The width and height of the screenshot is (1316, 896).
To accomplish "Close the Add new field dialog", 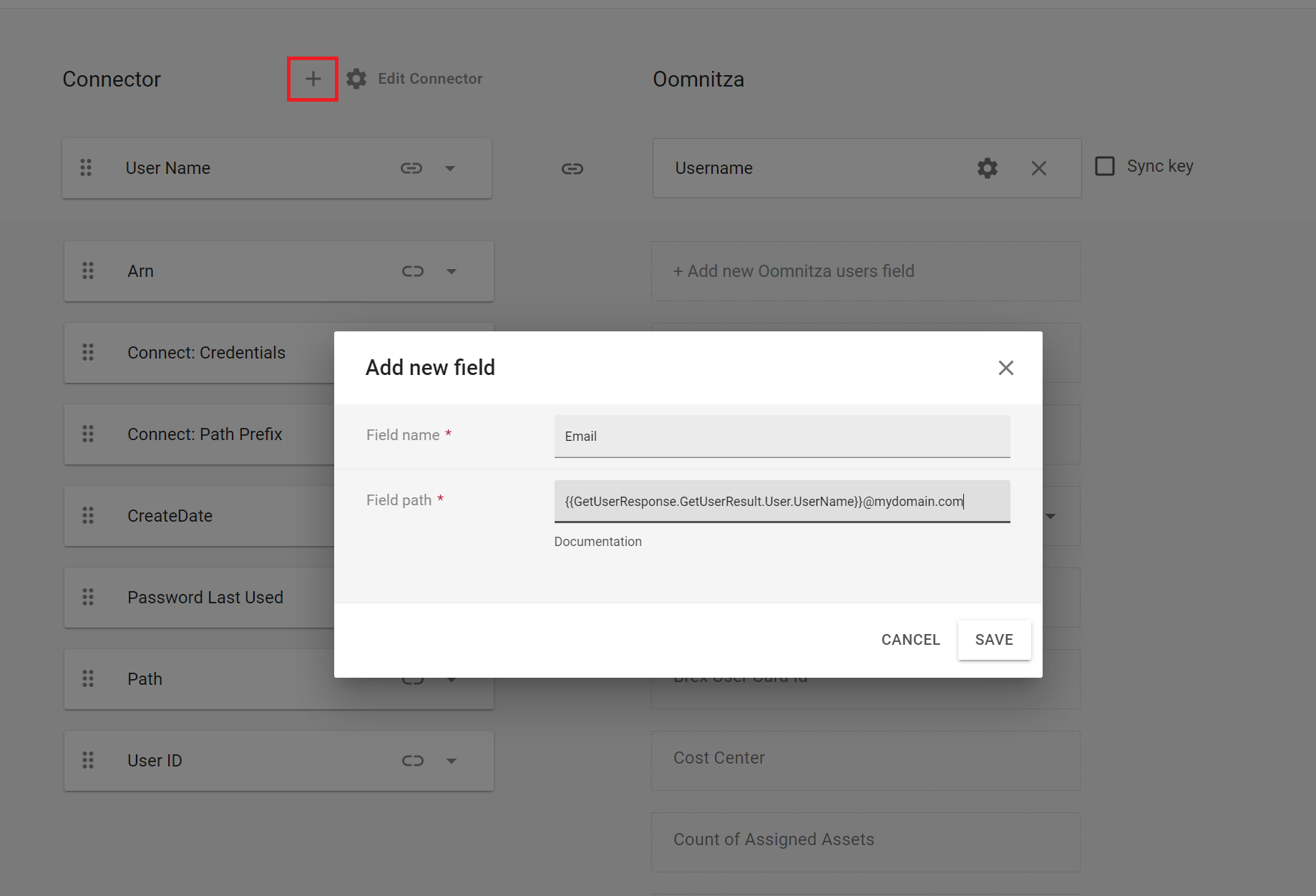I will pyautogui.click(x=1006, y=368).
